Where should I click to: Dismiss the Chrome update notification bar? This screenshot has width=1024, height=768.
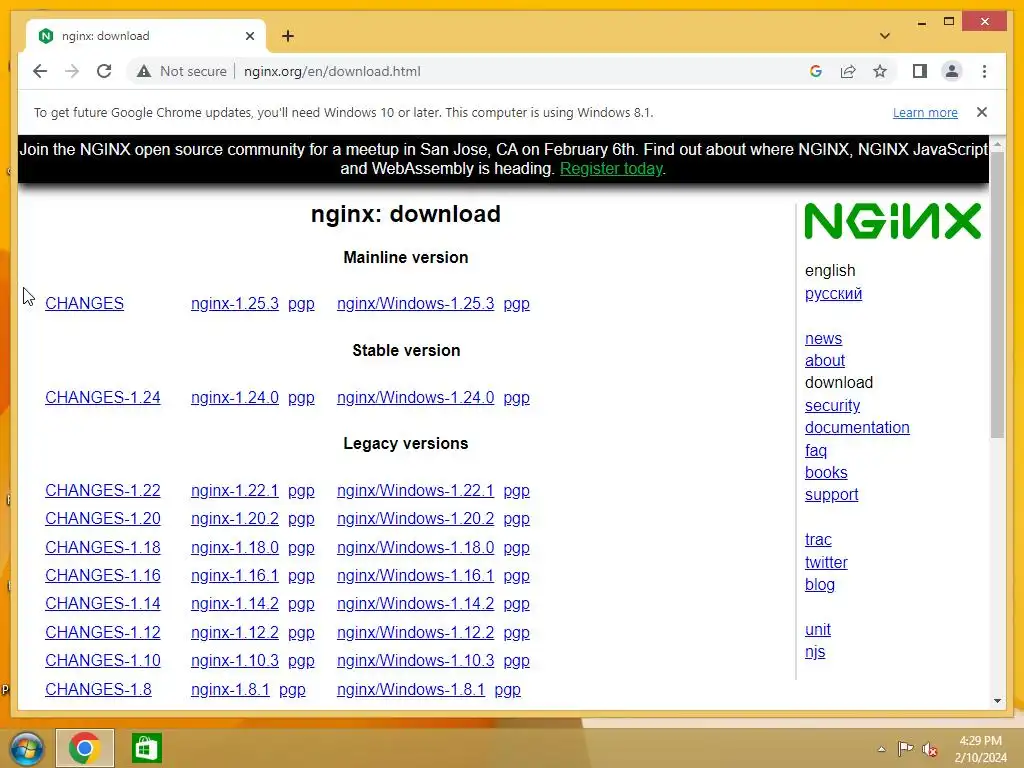click(982, 112)
